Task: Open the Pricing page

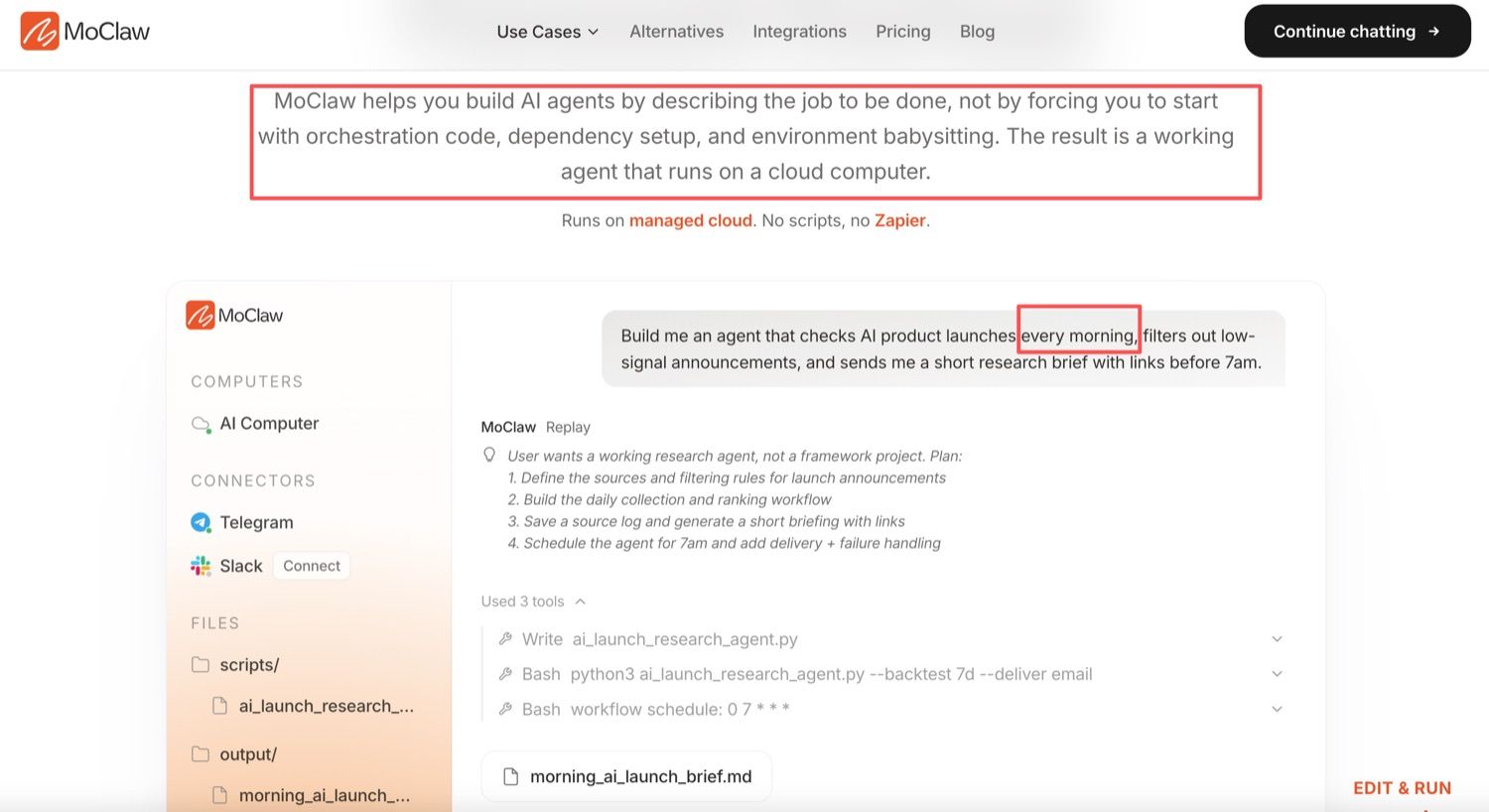Action: (902, 32)
